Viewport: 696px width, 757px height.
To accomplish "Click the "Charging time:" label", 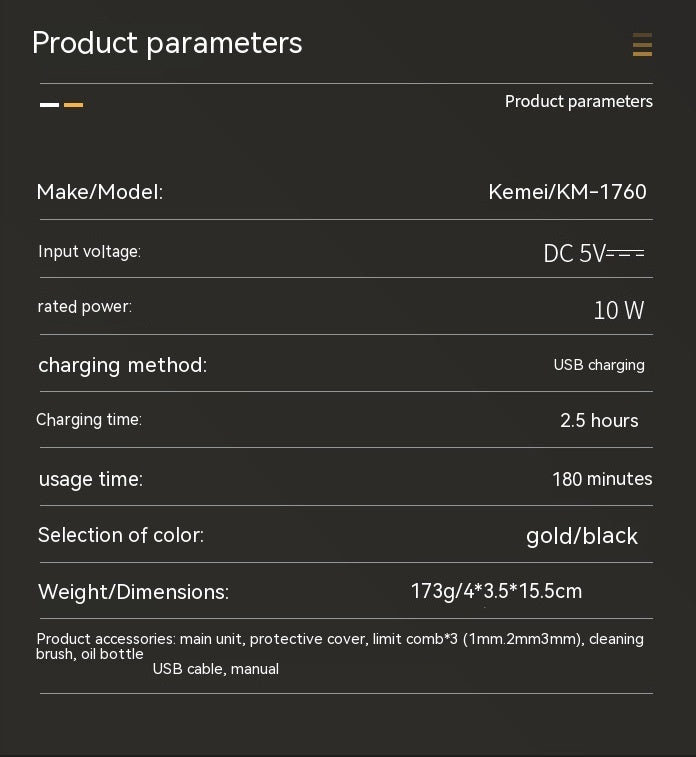I will (89, 420).
